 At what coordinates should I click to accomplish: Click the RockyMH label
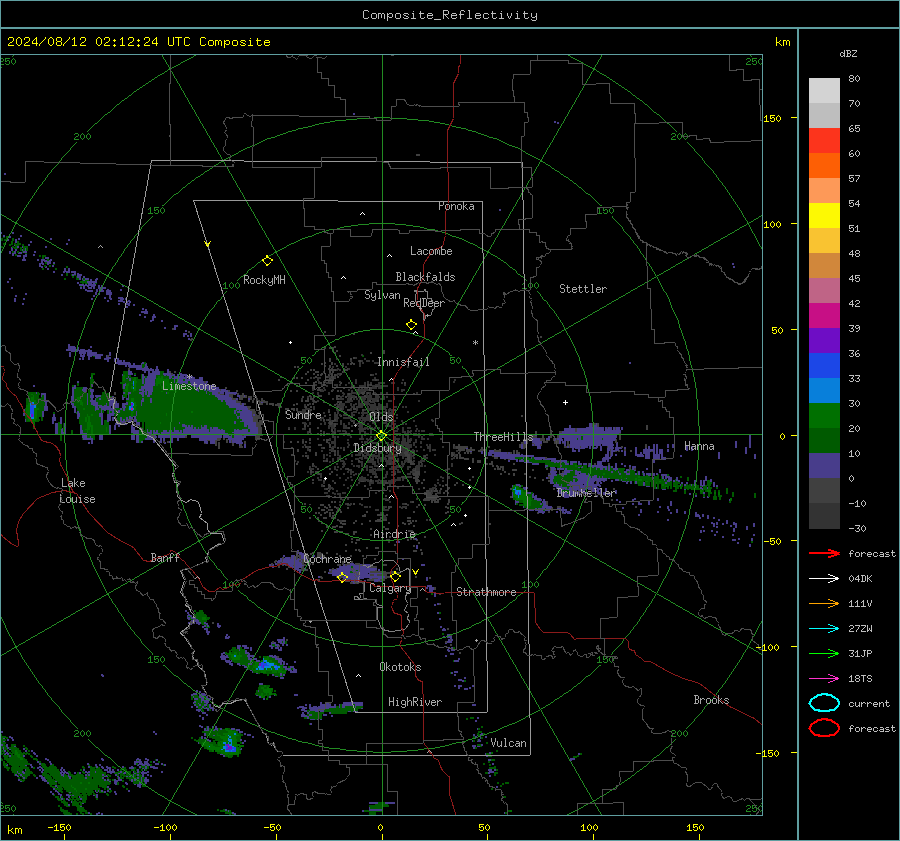coord(264,280)
